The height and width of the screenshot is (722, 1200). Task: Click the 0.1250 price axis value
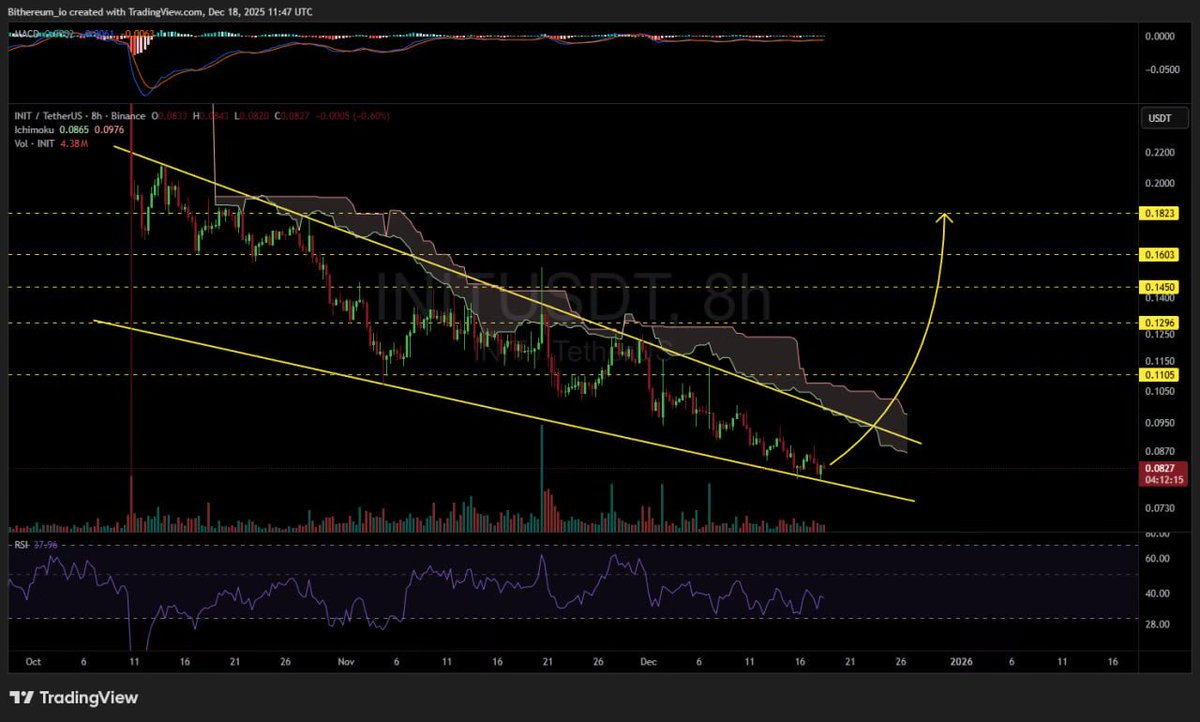1159,335
